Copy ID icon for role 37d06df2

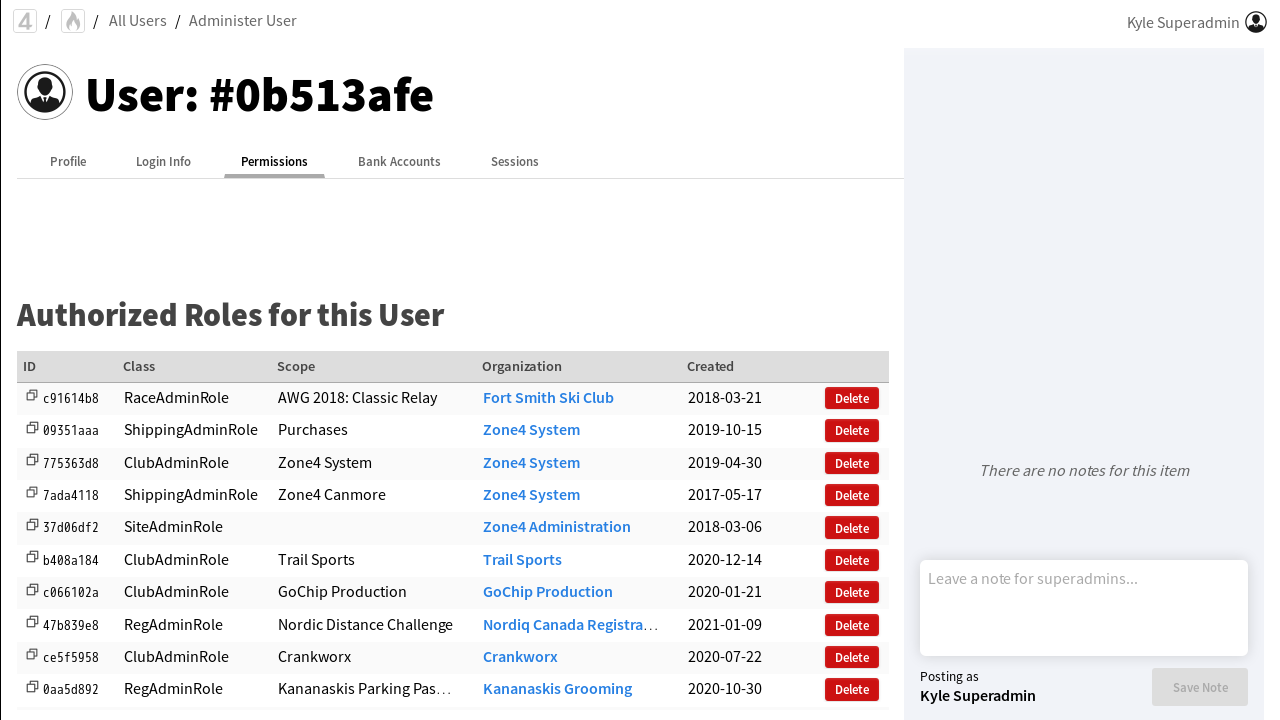32,525
